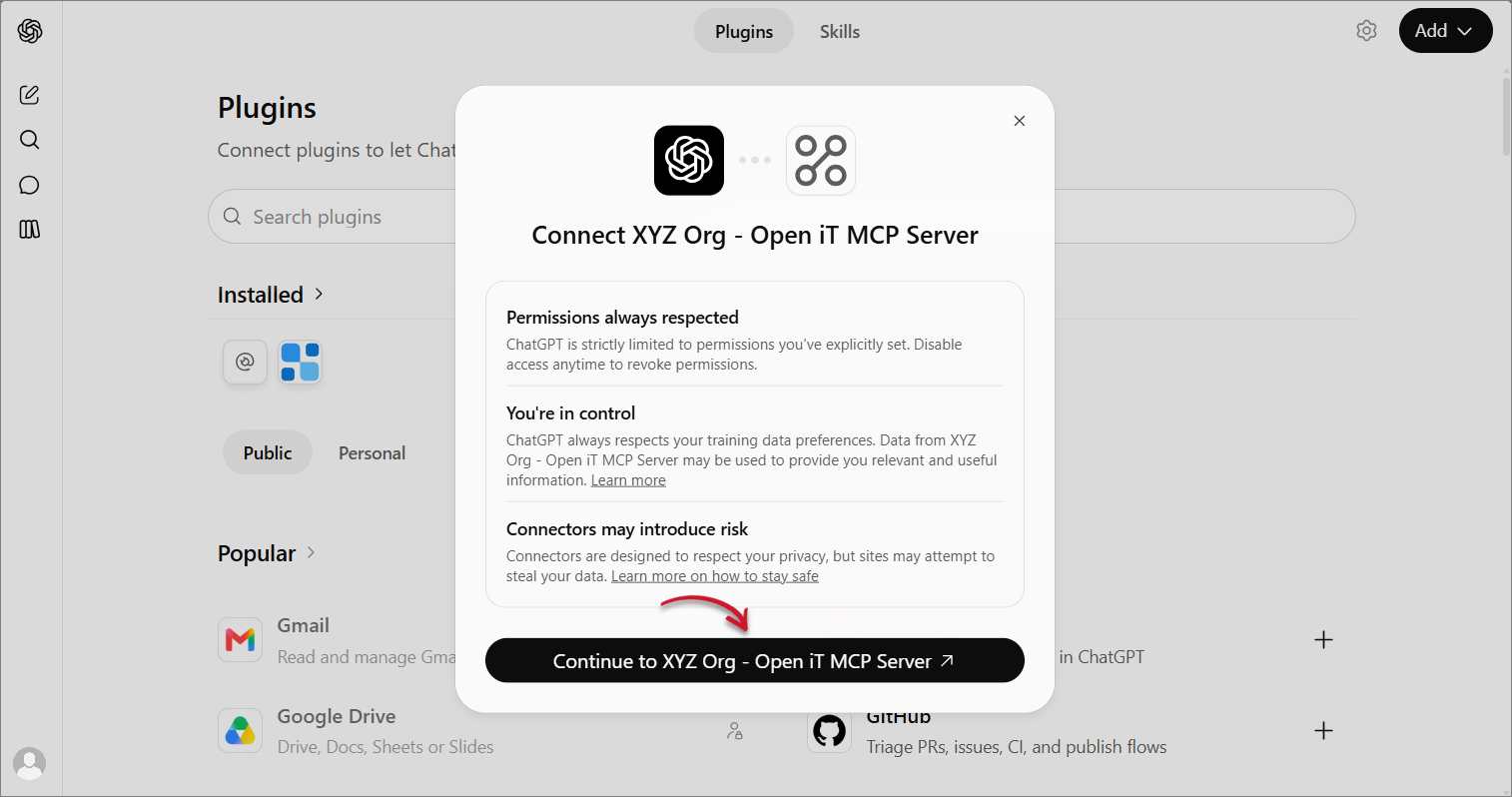Screen dimensions: 1512x797
Task: Open plugin settings gear icon
Action: [1367, 31]
